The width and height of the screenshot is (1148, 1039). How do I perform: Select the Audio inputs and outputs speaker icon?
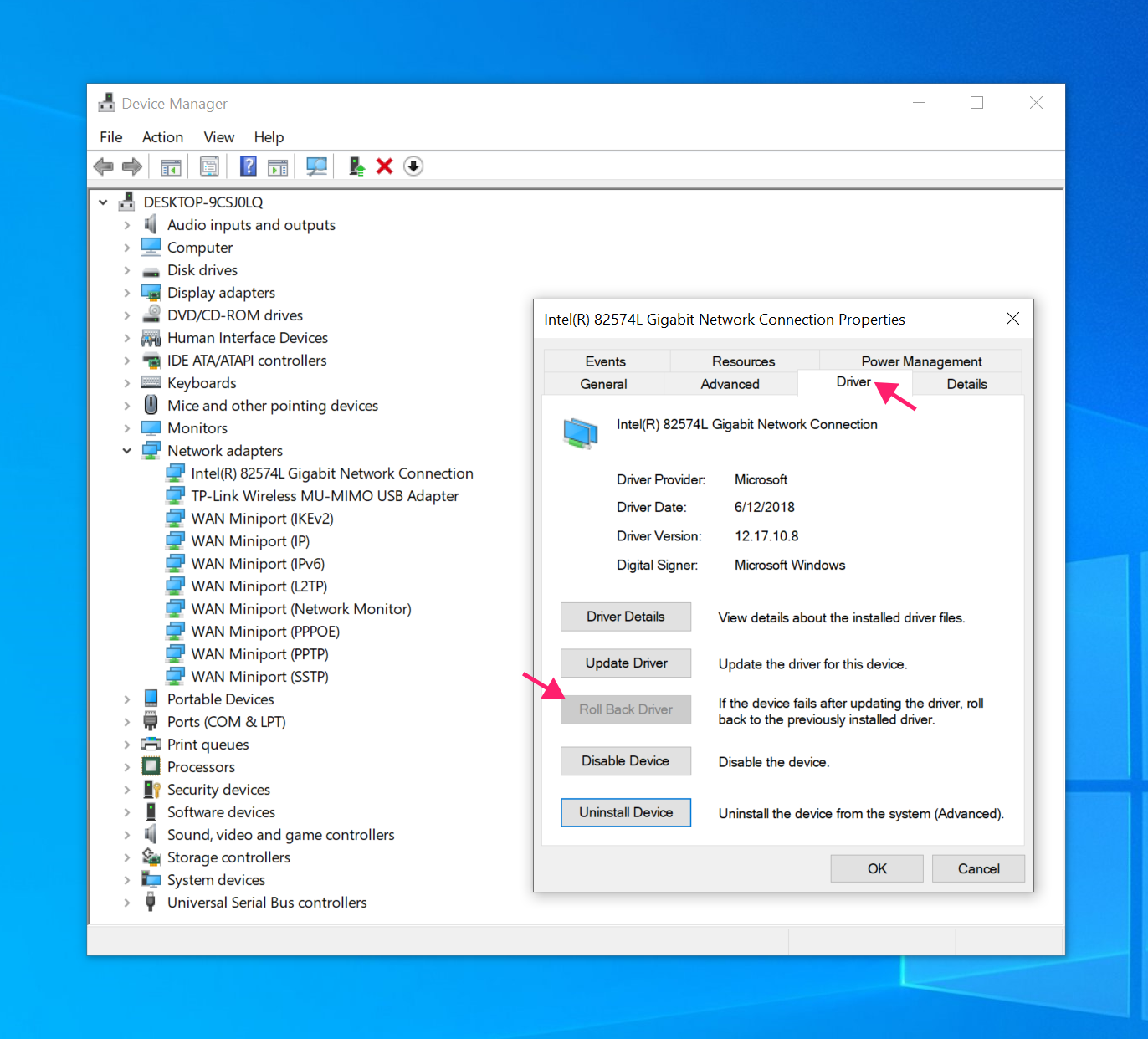click(x=151, y=224)
